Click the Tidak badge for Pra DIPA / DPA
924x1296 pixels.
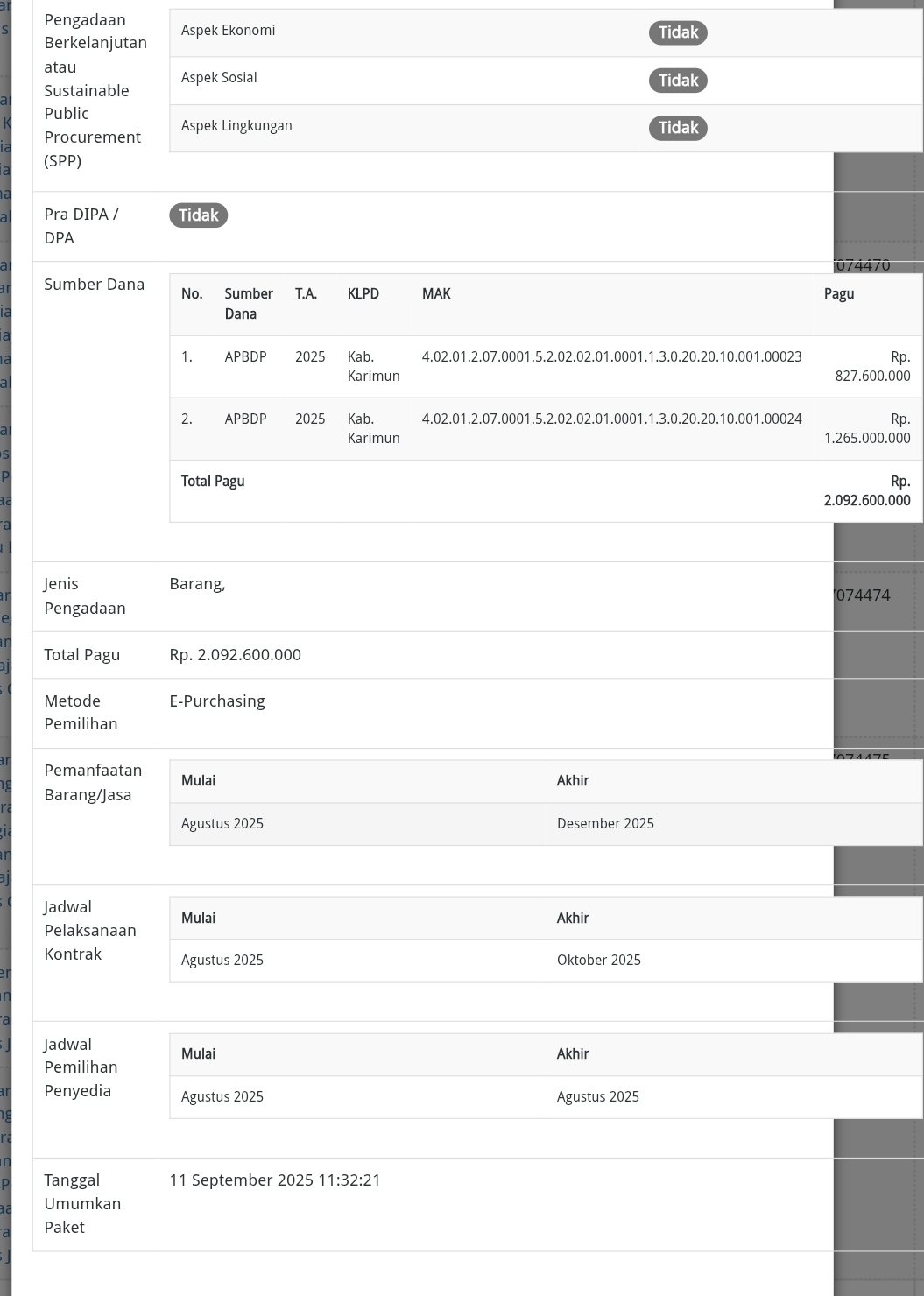point(198,215)
